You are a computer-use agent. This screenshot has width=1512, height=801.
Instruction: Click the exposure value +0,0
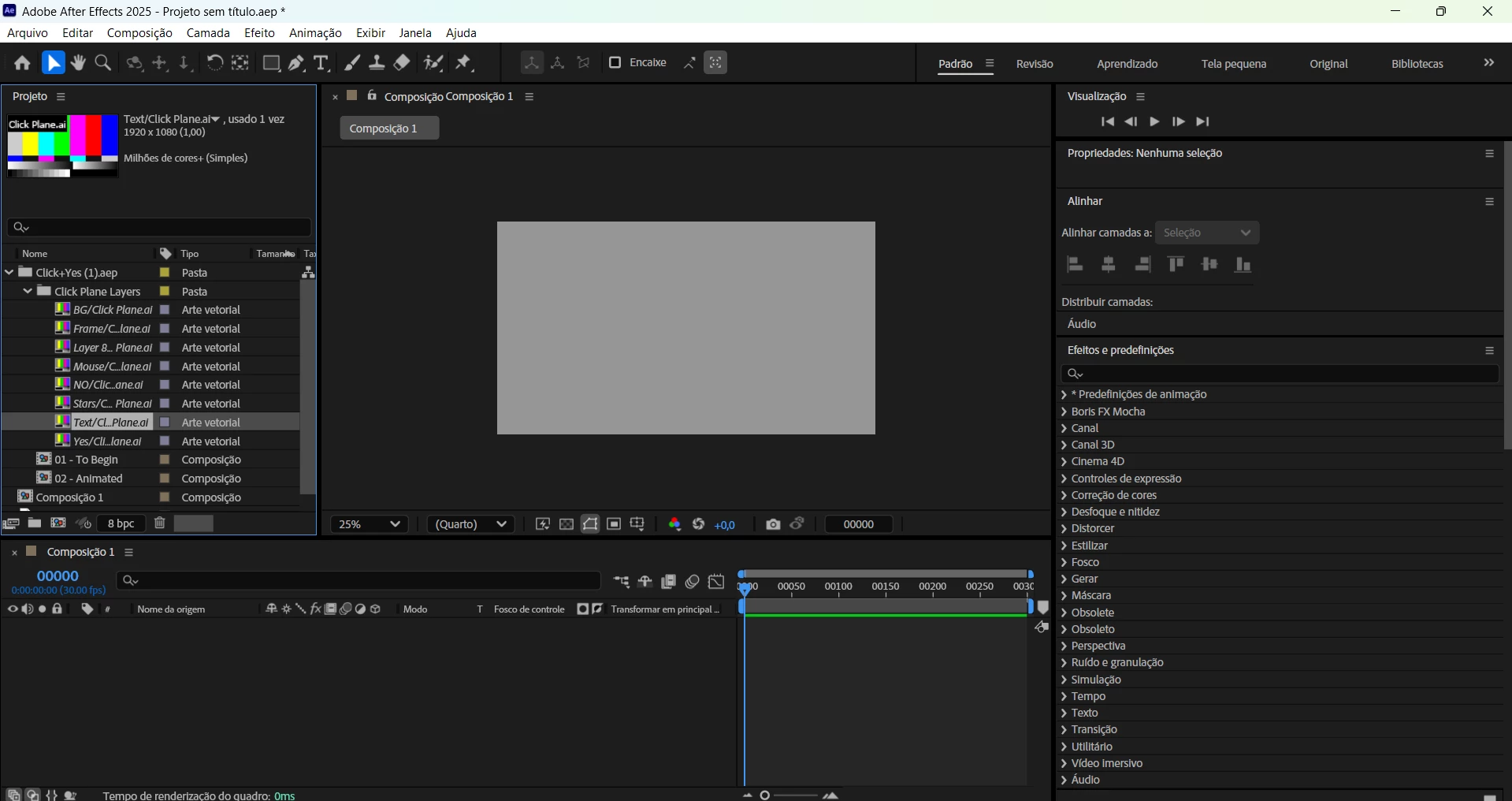coord(725,525)
